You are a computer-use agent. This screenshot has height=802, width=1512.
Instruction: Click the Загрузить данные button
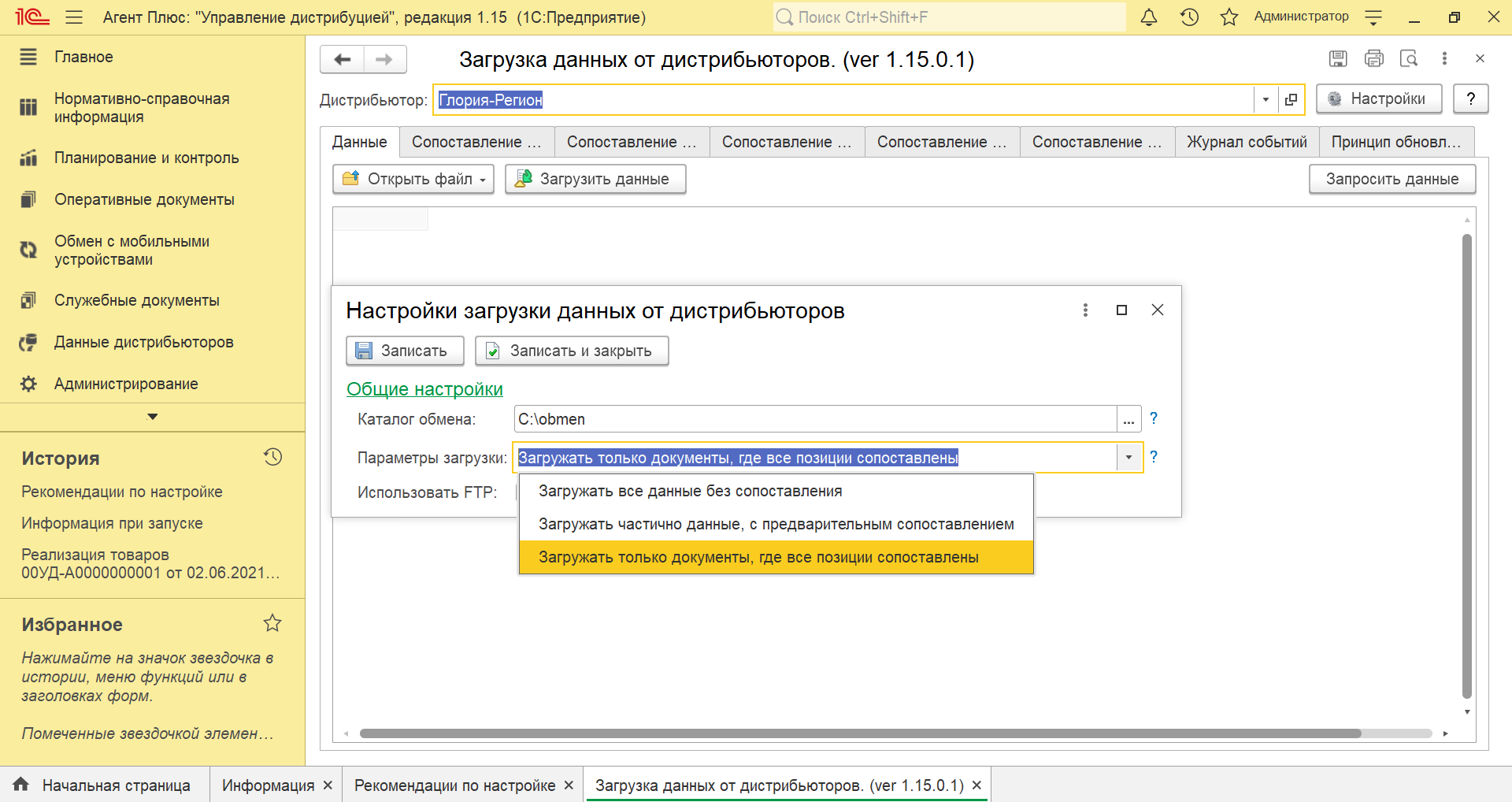pos(595,179)
